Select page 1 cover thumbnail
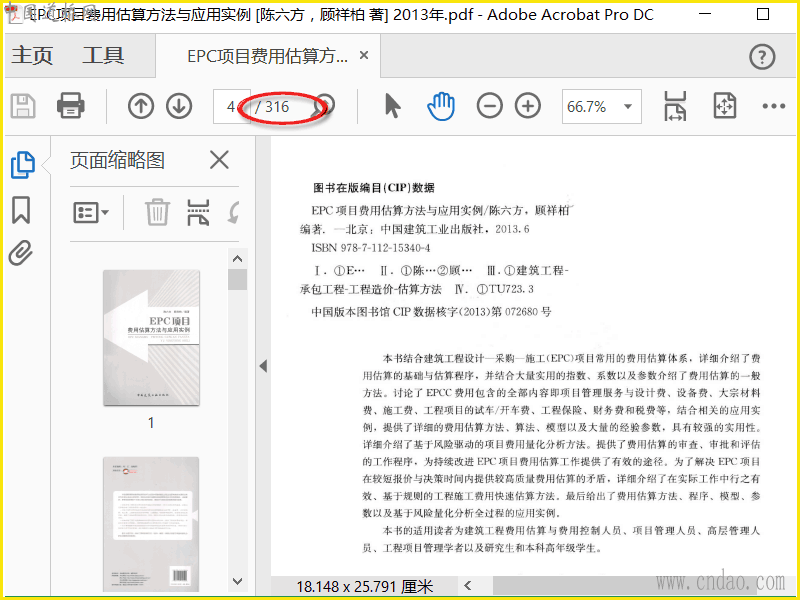Screen dimensions: 800x600 tap(152, 338)
